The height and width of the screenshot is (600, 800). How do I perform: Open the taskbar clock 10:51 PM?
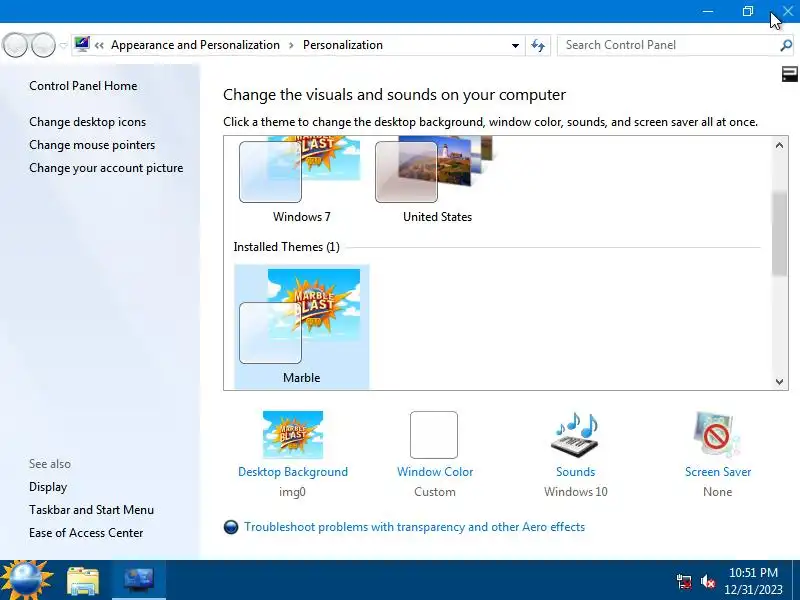click(753, 581)
